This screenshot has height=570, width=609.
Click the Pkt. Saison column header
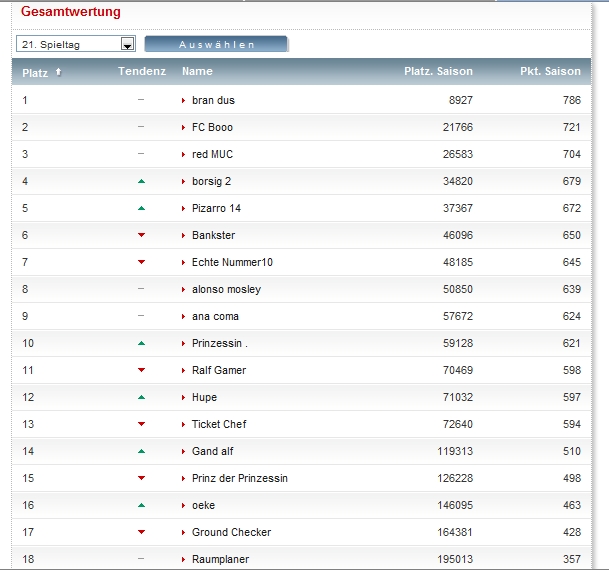point(550,72)
